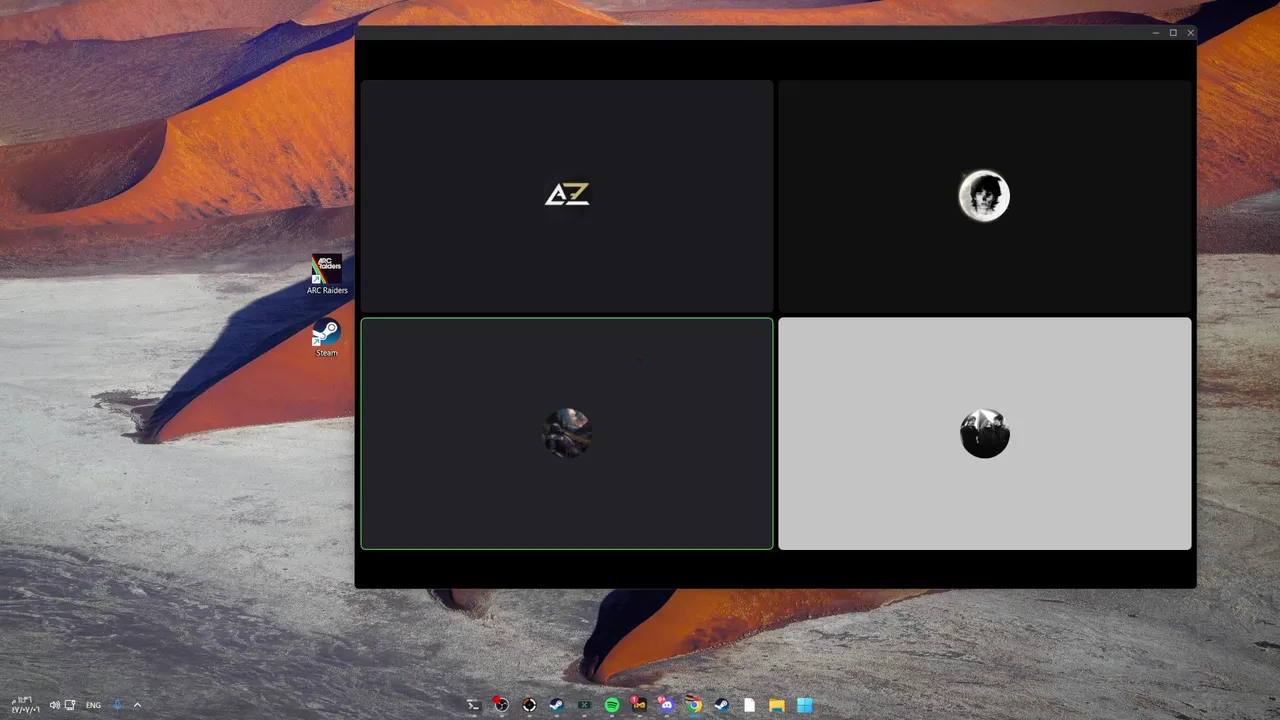Open the clock and date flyout
The image size is (1280, 720).
(x=25, y=705)
